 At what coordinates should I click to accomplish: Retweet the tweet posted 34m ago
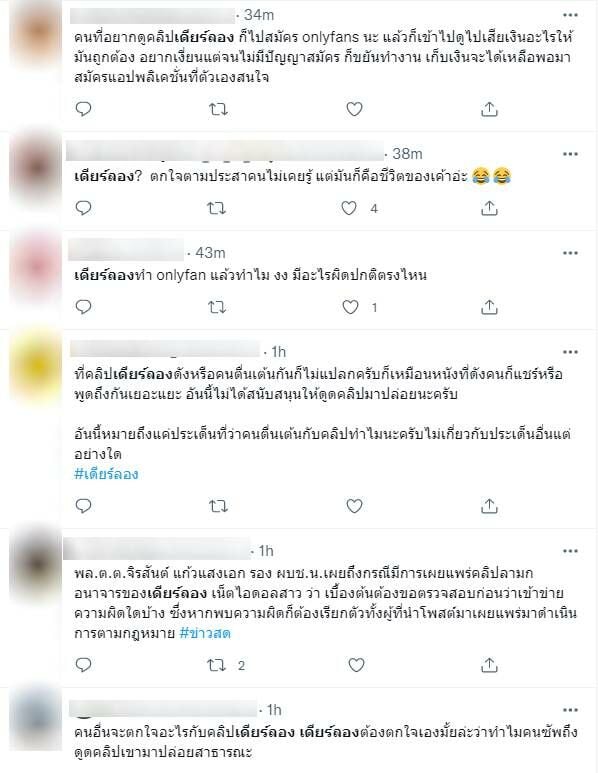click(x=218, y=109)
